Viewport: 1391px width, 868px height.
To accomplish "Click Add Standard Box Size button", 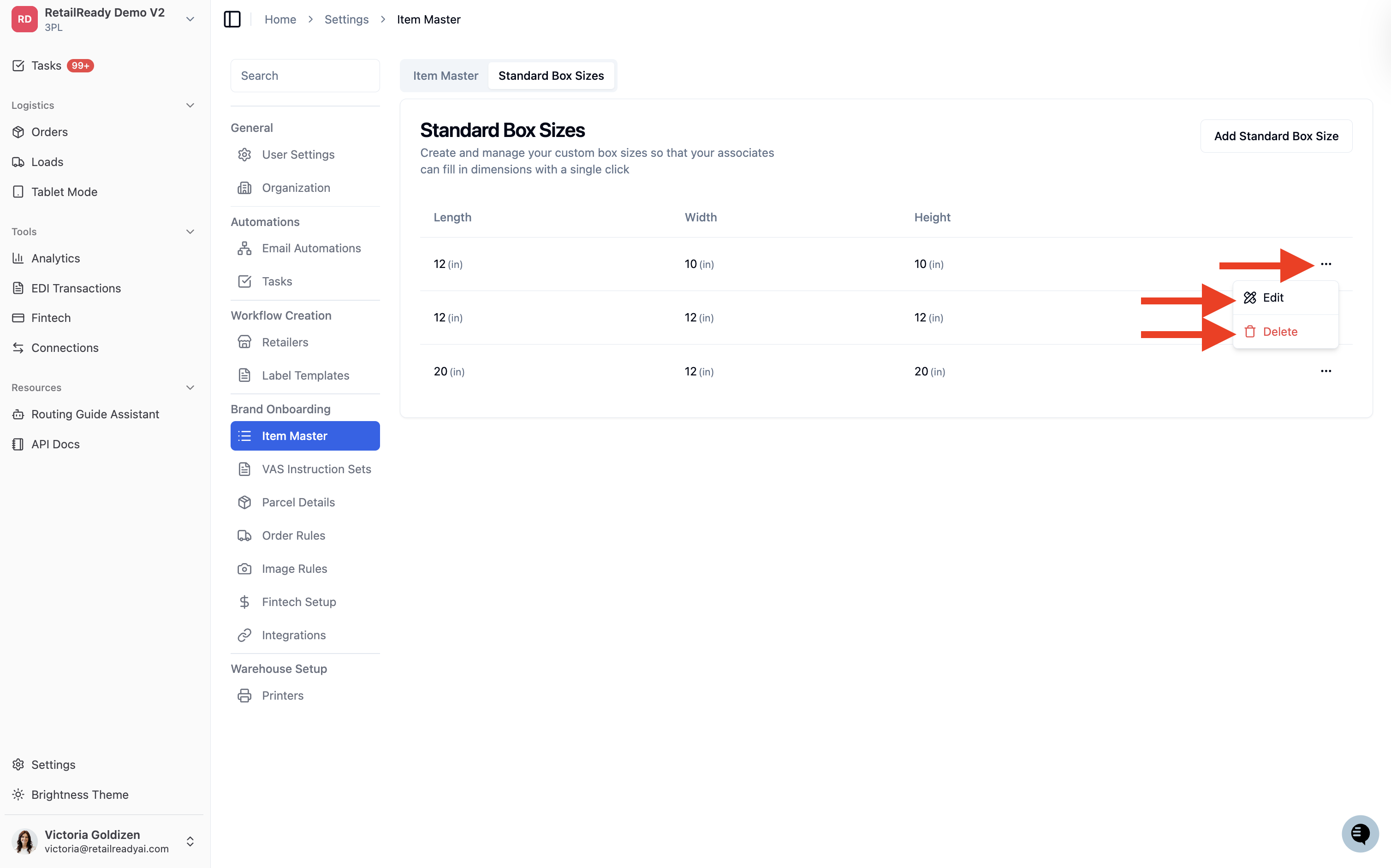I will pyautogui.click(x=1276, y=136).
